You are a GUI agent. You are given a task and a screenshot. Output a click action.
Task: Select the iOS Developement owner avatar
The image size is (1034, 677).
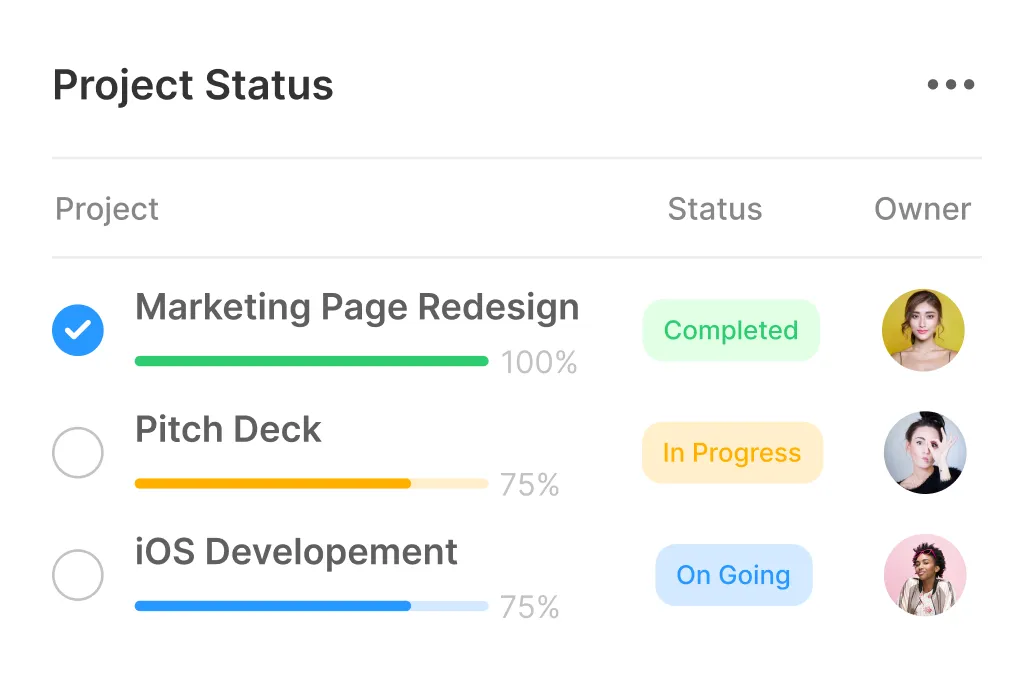(925, 575)
